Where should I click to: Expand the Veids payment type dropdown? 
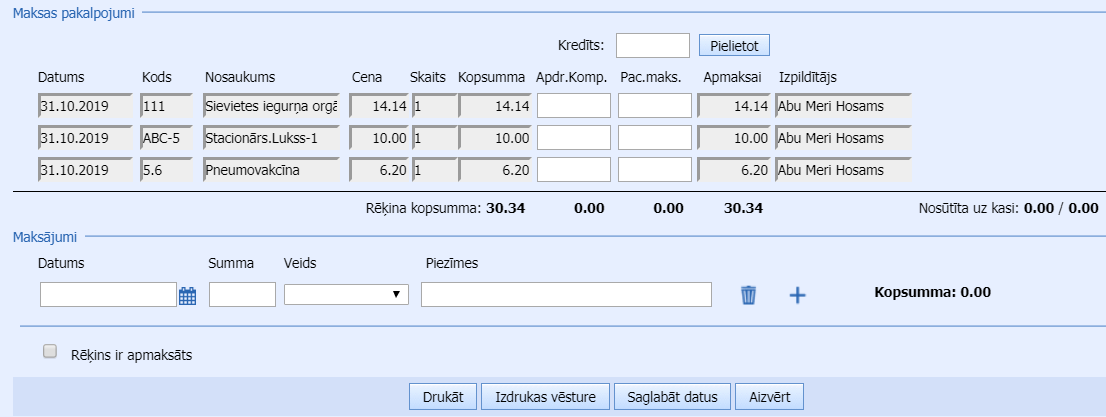pos(347,294)
